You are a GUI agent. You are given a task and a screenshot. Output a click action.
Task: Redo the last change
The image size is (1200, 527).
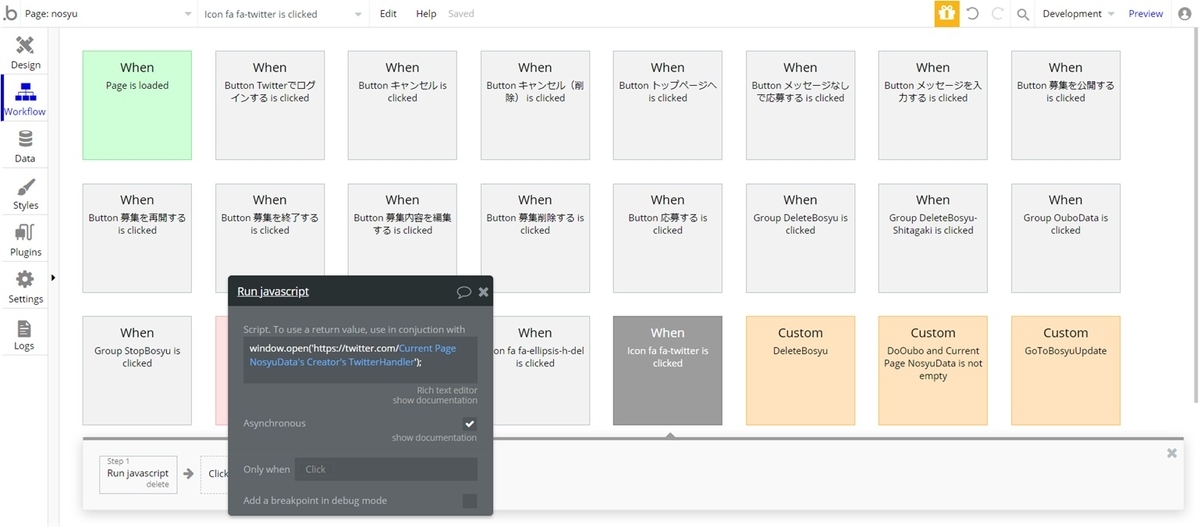(x=997, y=14)
